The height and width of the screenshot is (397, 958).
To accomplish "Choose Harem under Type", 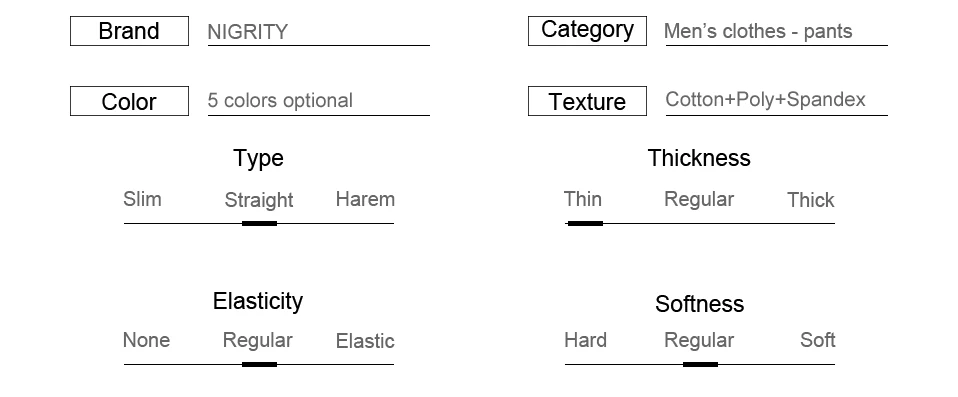I will pyautogui.click(x=365, y=199).
